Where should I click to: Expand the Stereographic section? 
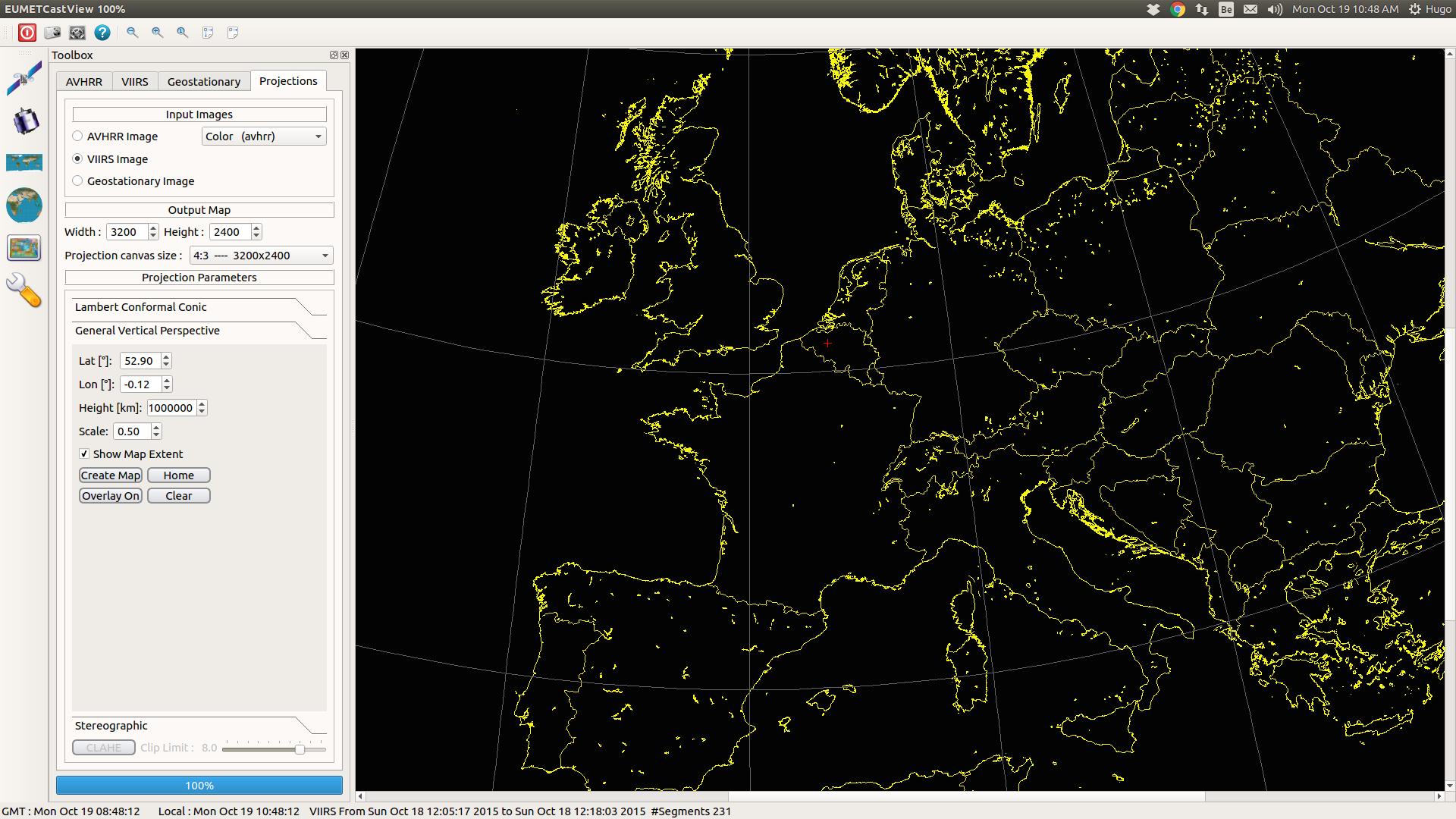(199, 726)
